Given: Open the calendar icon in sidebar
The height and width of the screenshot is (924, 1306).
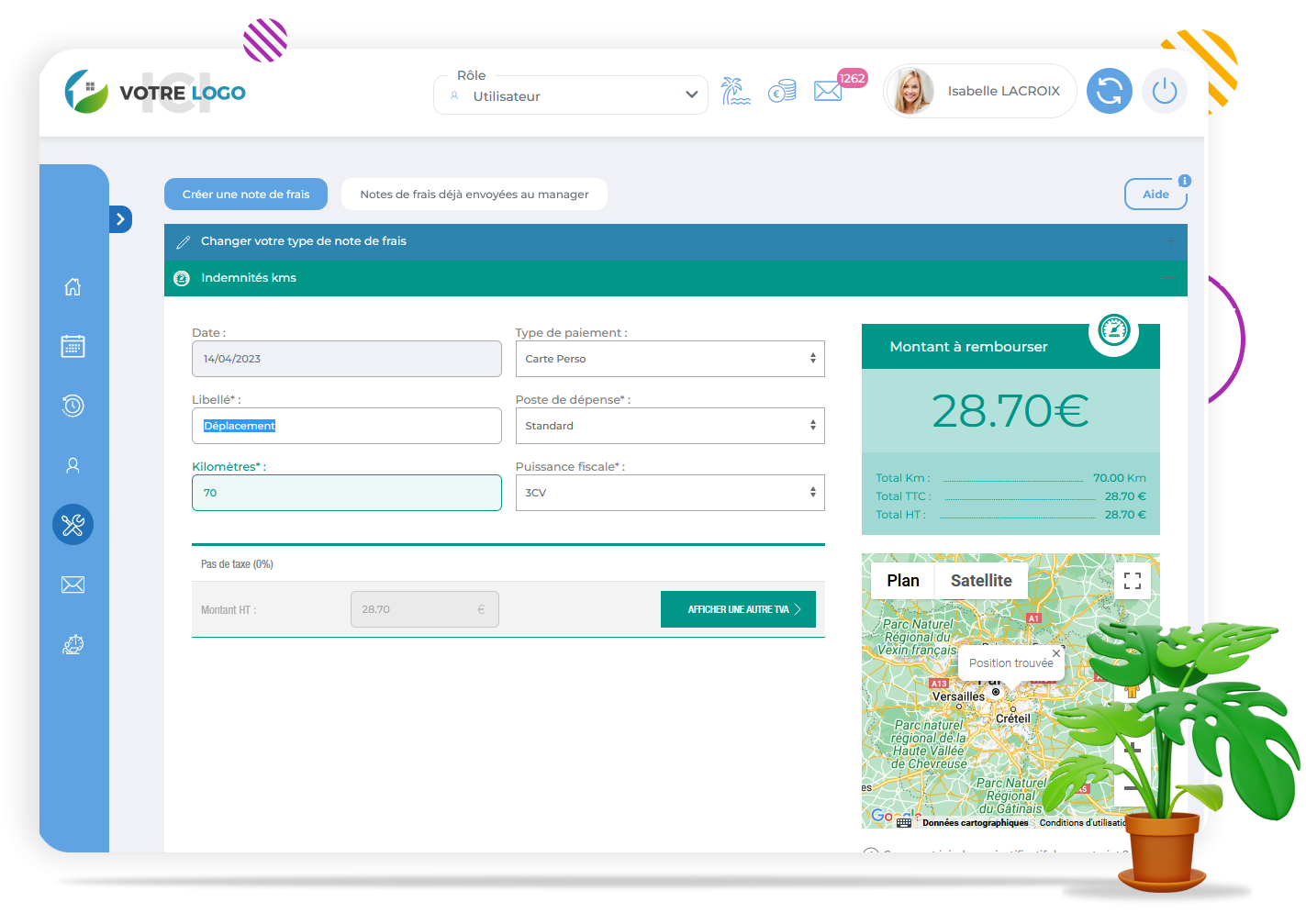Looking at the screenshot, I should click(73, 346).
